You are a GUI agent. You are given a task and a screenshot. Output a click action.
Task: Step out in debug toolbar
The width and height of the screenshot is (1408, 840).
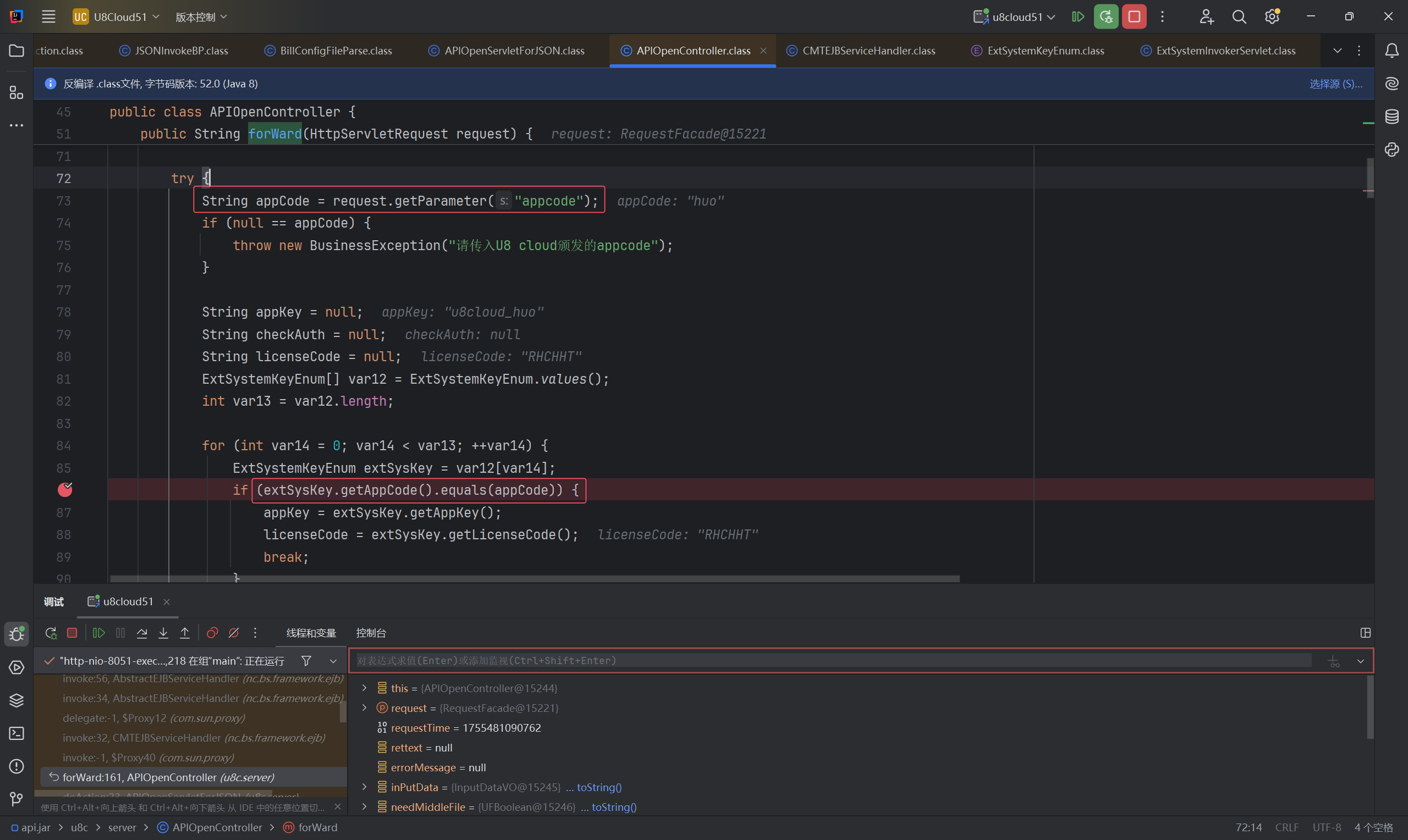[x=185, y=633]
